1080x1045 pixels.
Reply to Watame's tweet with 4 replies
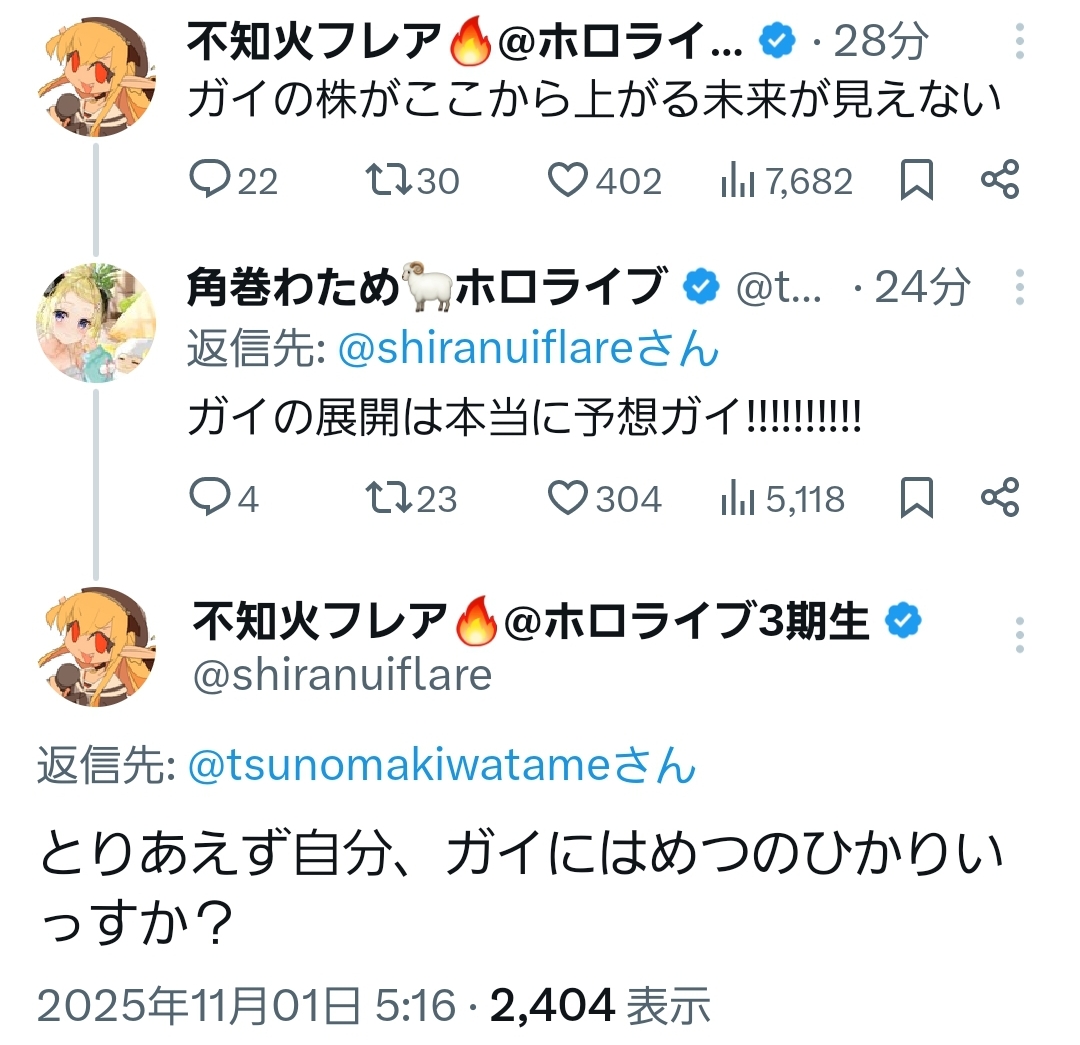[211, 497]
